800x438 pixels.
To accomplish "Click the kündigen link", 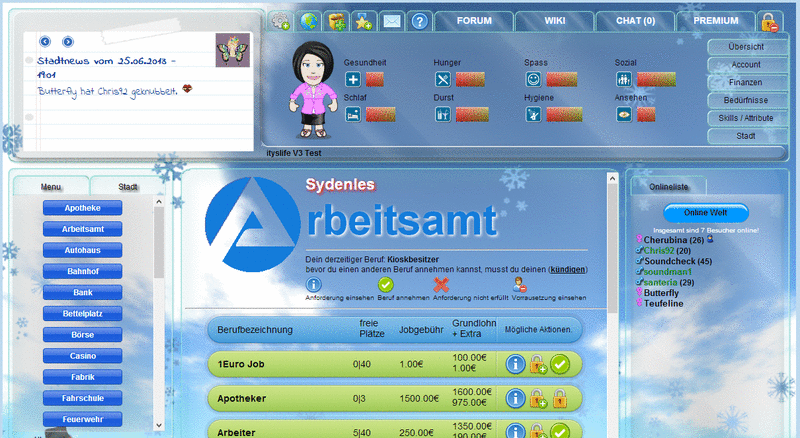I will tap(570, 269).
